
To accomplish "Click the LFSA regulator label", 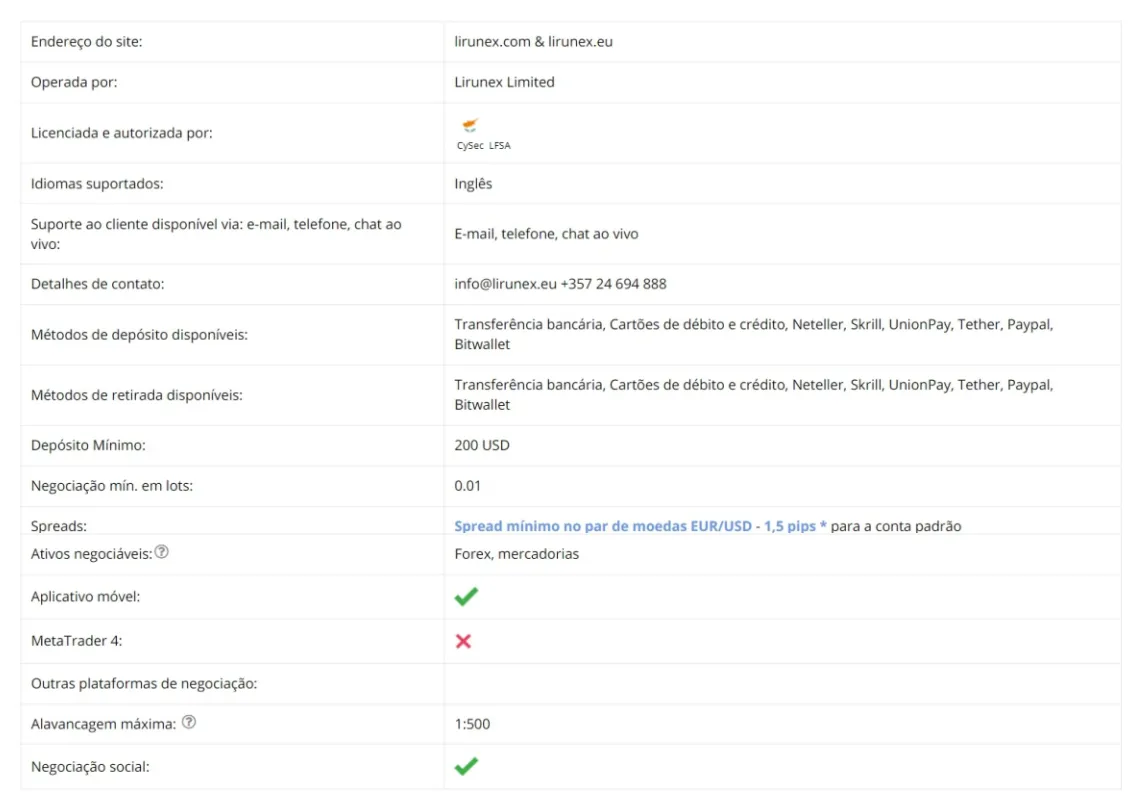I will 500,145.
